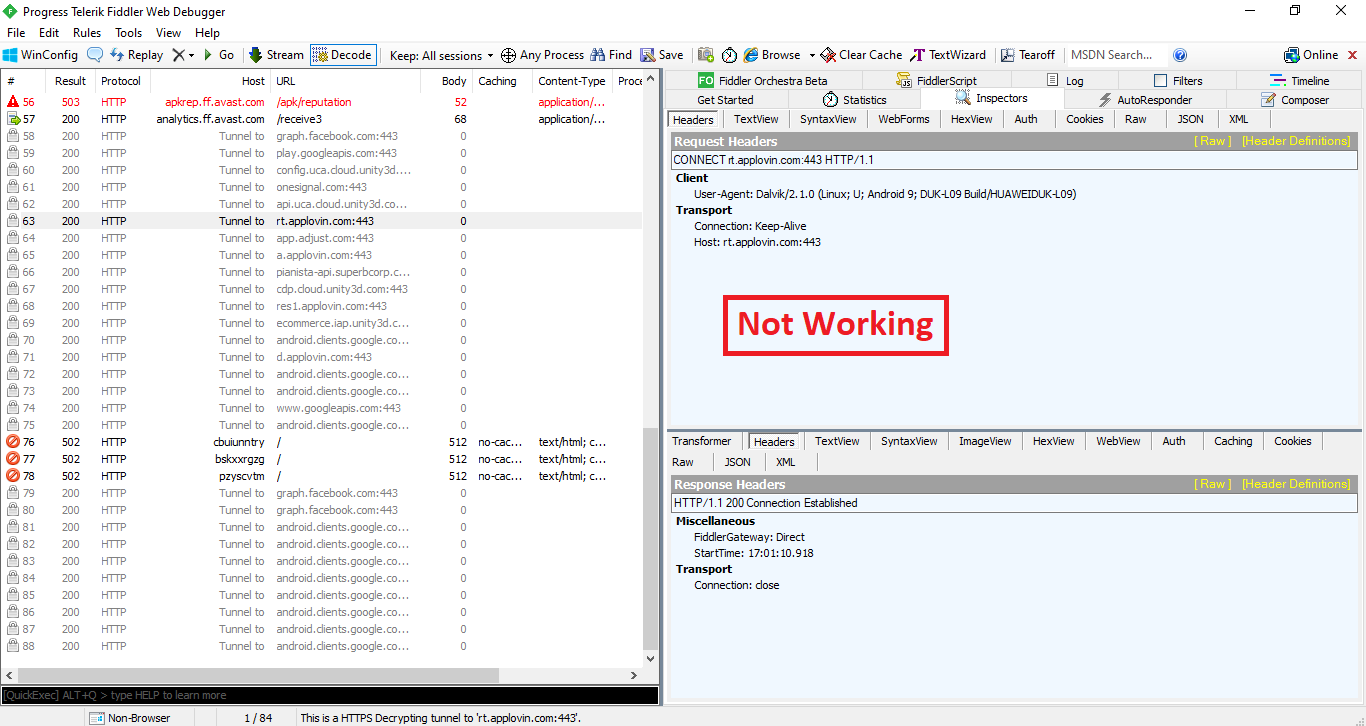Open the Get Started tab
The height and width of the screenshot is (726, 1366).
pyautogui.click(x=725, y=100)
